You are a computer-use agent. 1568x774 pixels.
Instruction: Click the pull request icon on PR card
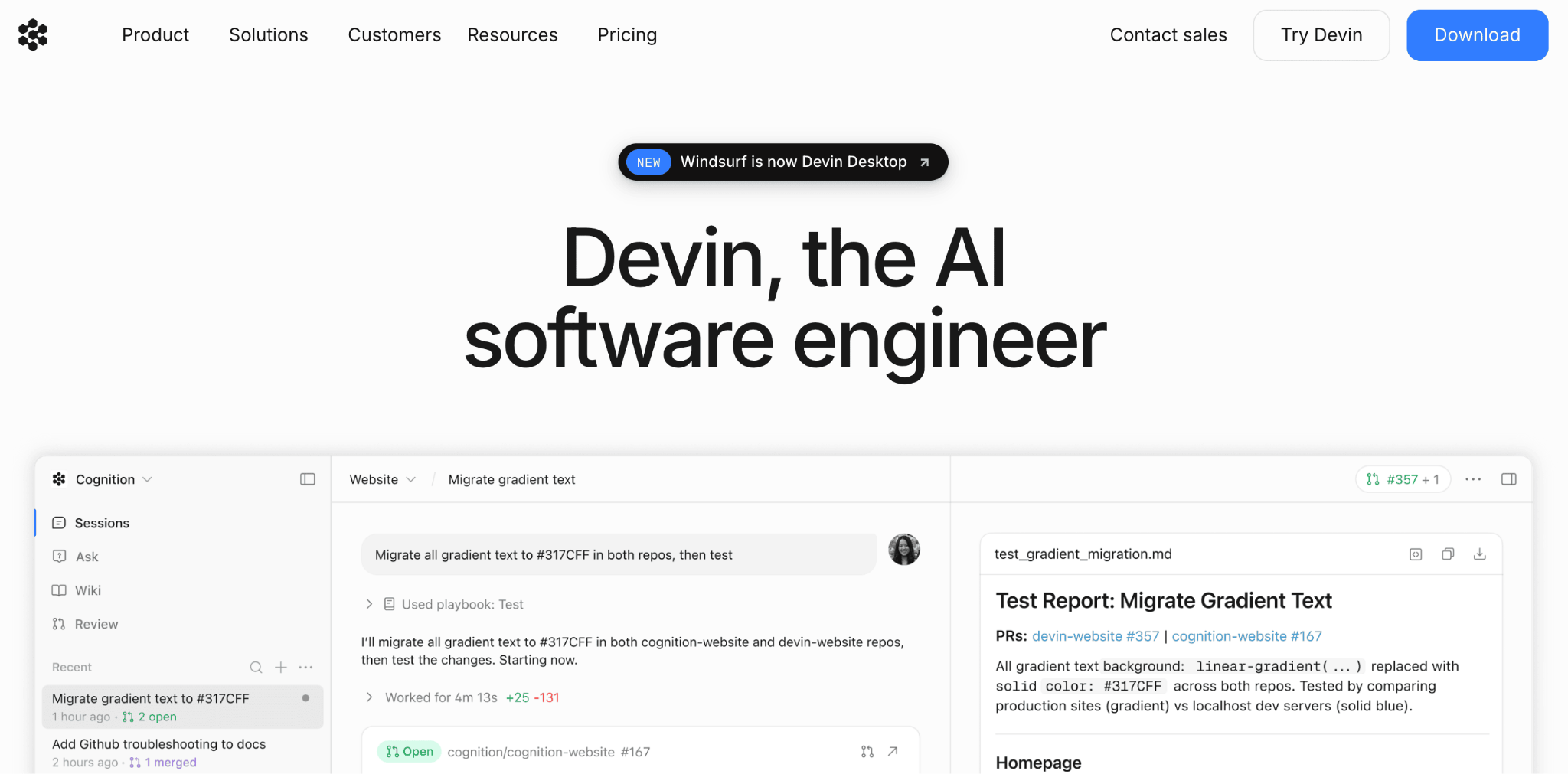point(867,752)
